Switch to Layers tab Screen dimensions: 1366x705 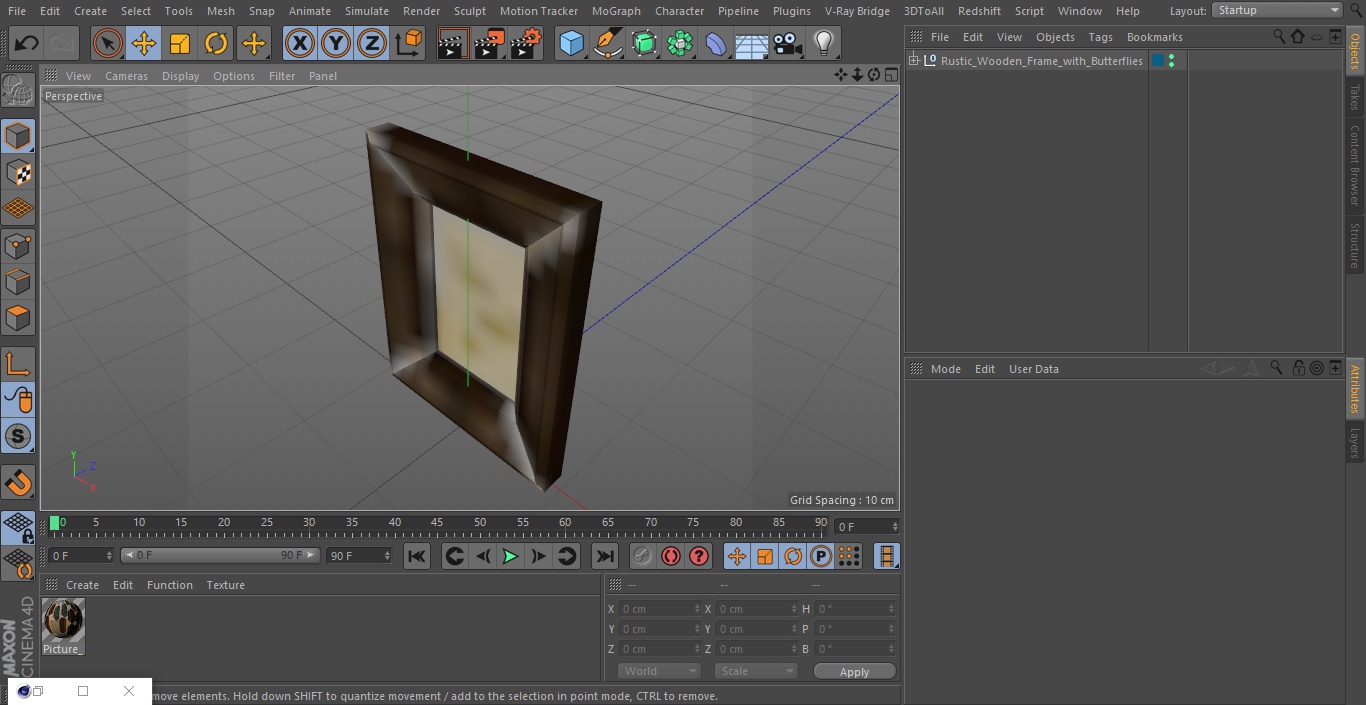[x=1355, y=443]
